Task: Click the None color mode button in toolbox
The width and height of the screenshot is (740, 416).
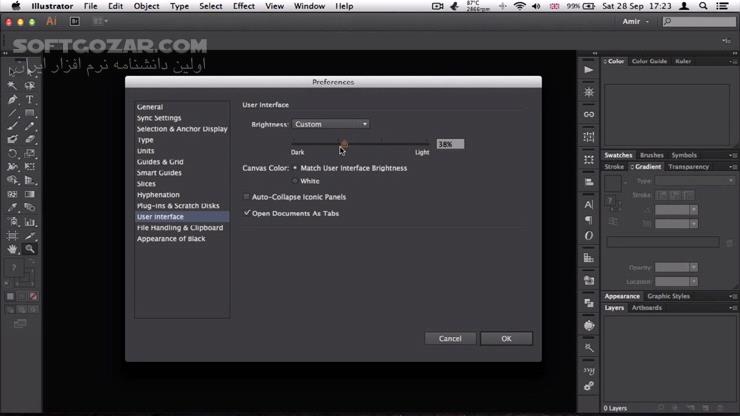Action: pyautogui.click(x=34, y=297)
